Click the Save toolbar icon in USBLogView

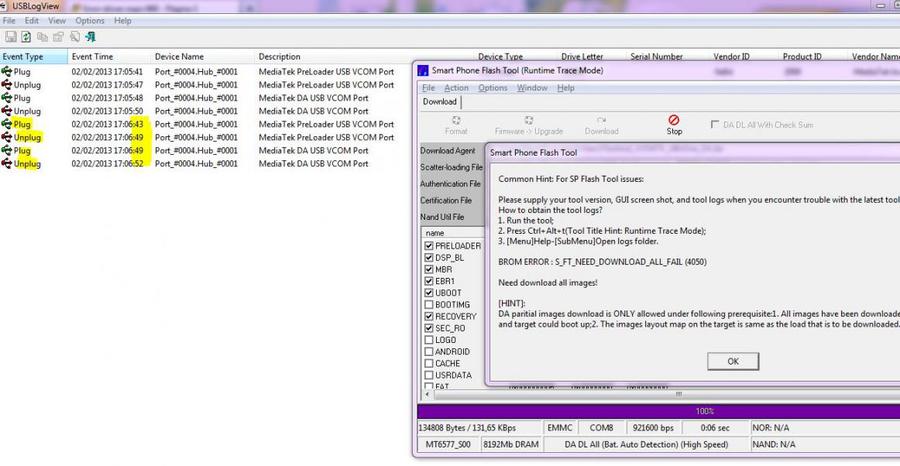pyautogui.click(x=10, y=37)
